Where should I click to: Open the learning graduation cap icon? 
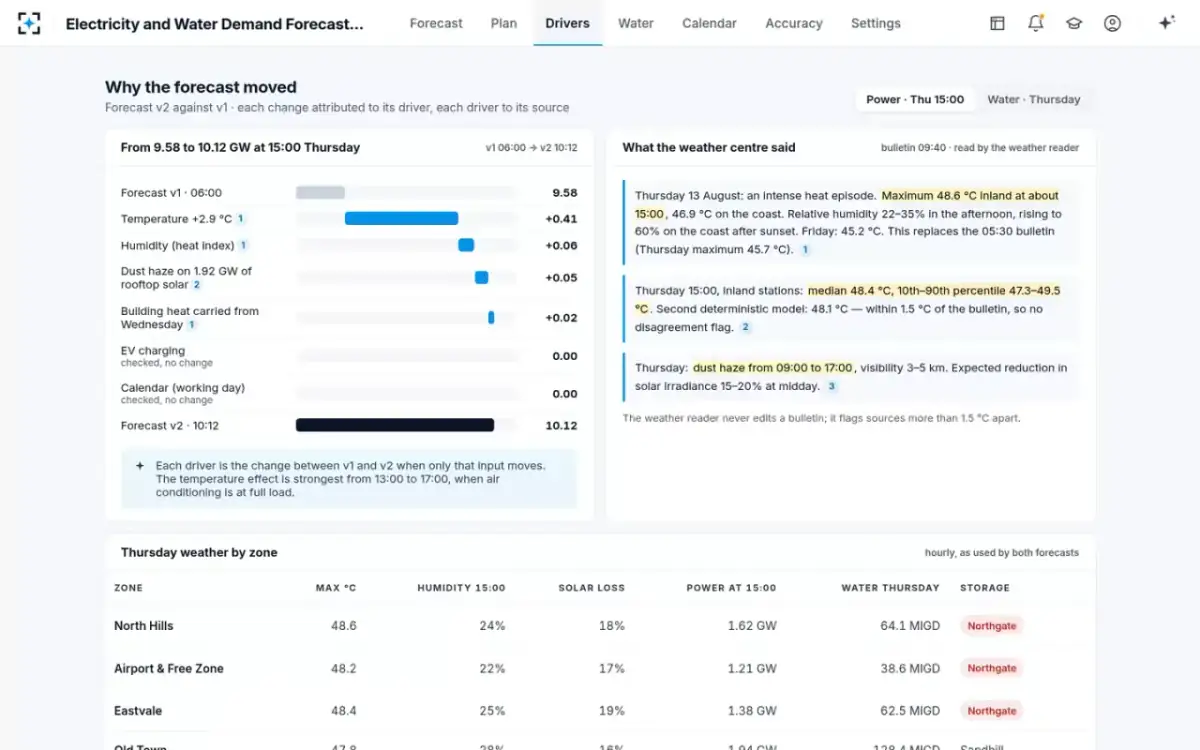click(1074, 23)
